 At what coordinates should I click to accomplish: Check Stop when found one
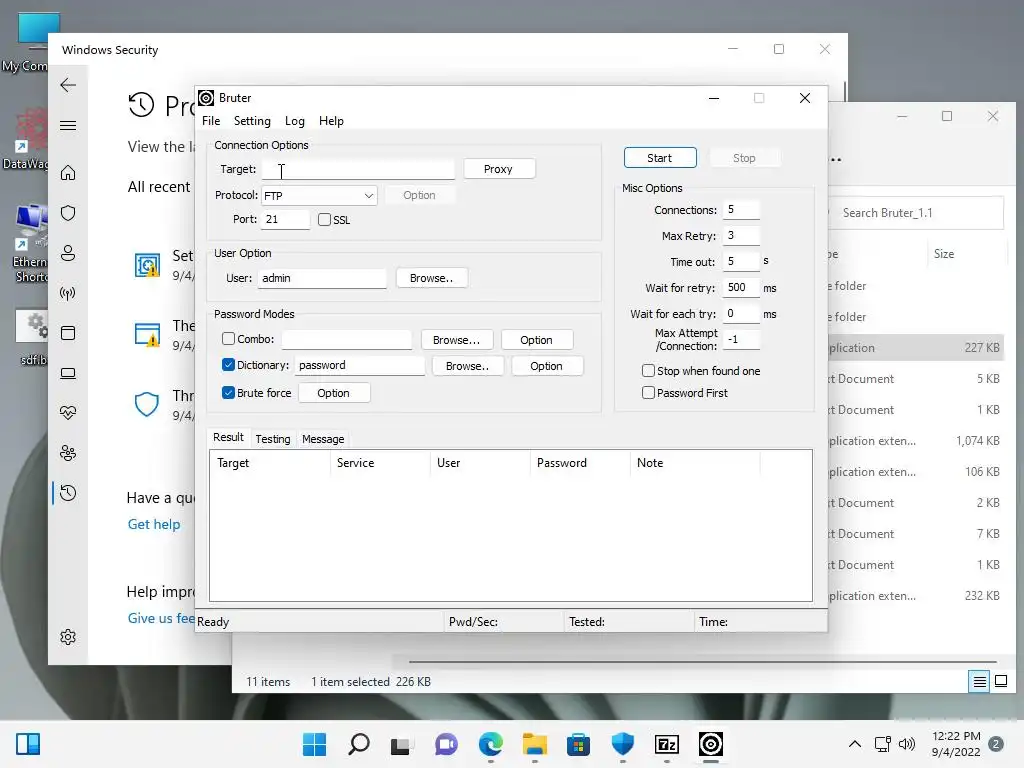pyautogui.click(x=648, y=370)
